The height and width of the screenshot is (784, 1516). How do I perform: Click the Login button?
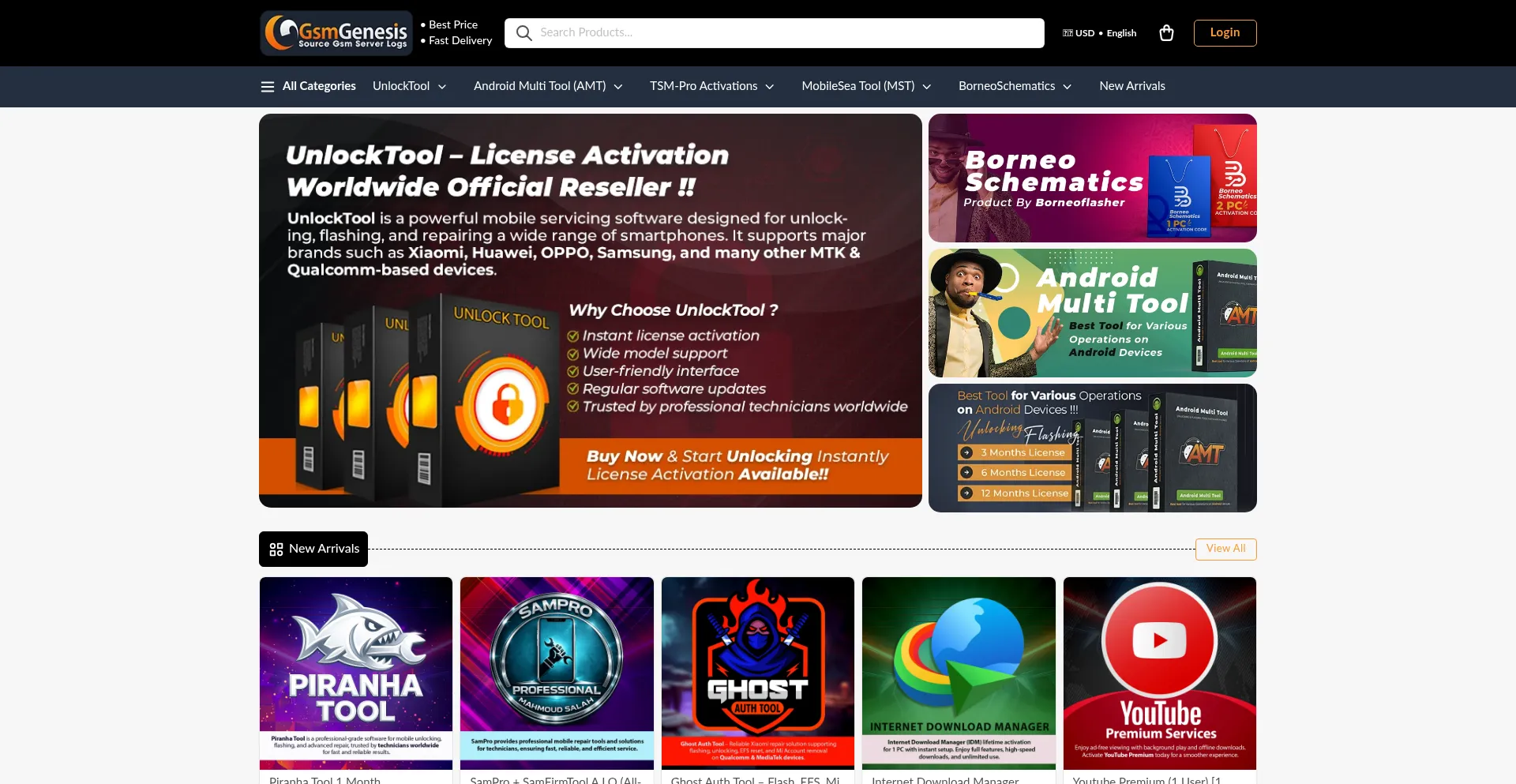(x=1225, y=33)
